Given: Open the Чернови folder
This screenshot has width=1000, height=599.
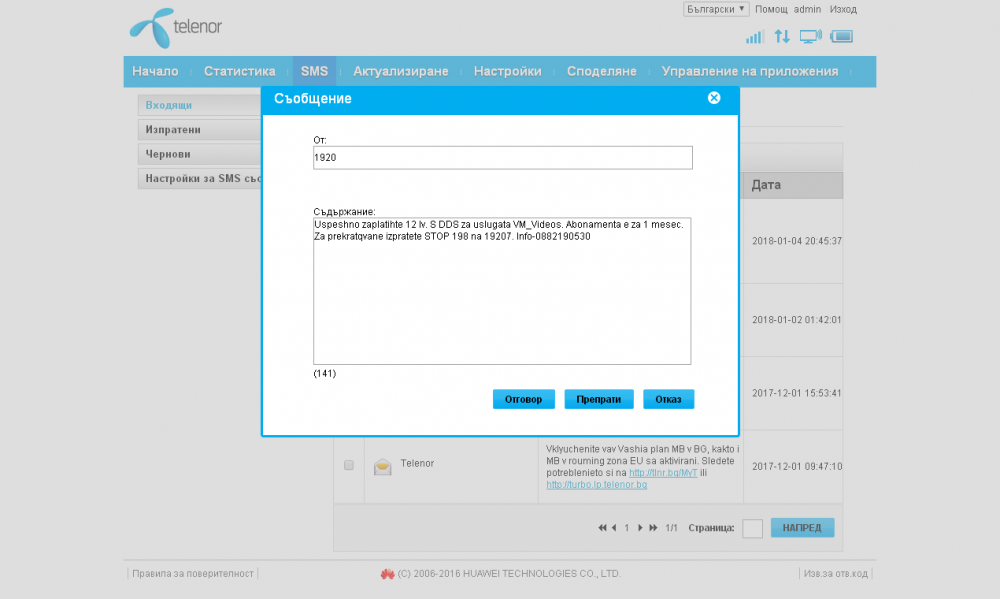Looking at the screenshot, I should (x=200, y=154).
